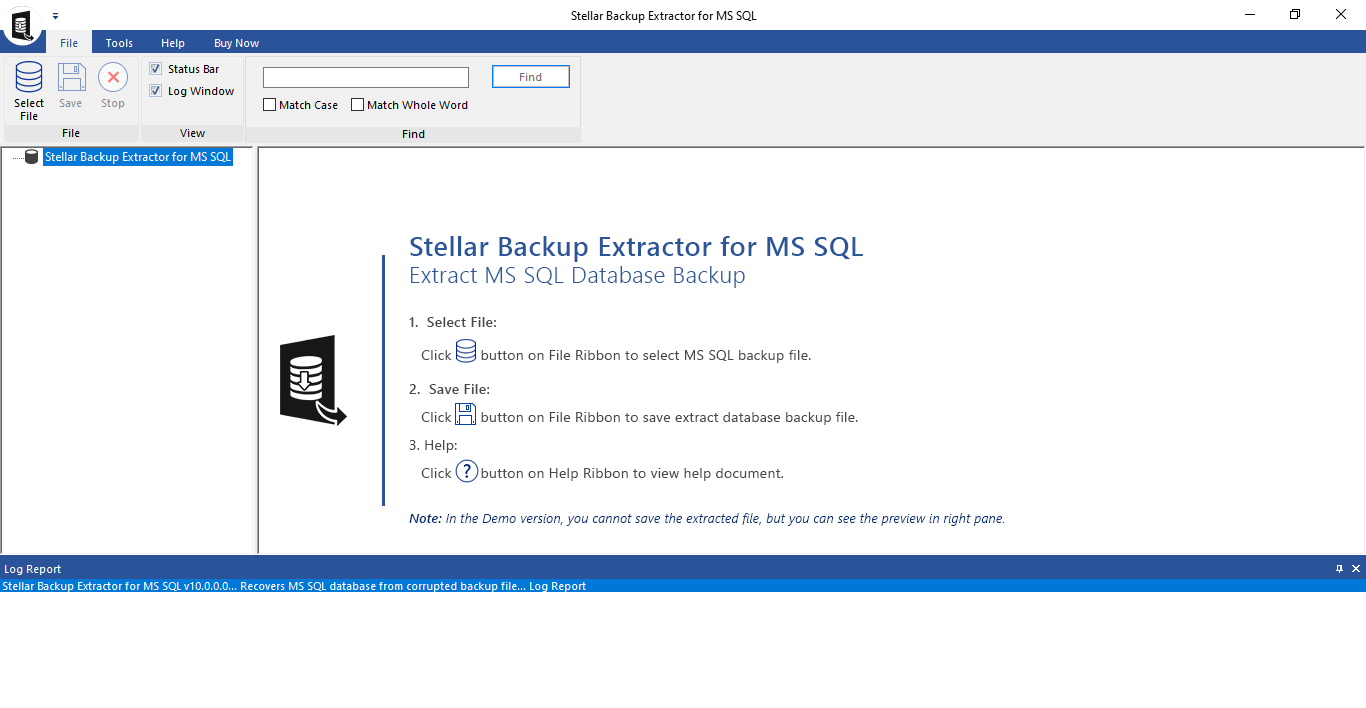Click the Note about Demo version text
The height and width of the screenshot is (708, 1366).
[707, 519]
